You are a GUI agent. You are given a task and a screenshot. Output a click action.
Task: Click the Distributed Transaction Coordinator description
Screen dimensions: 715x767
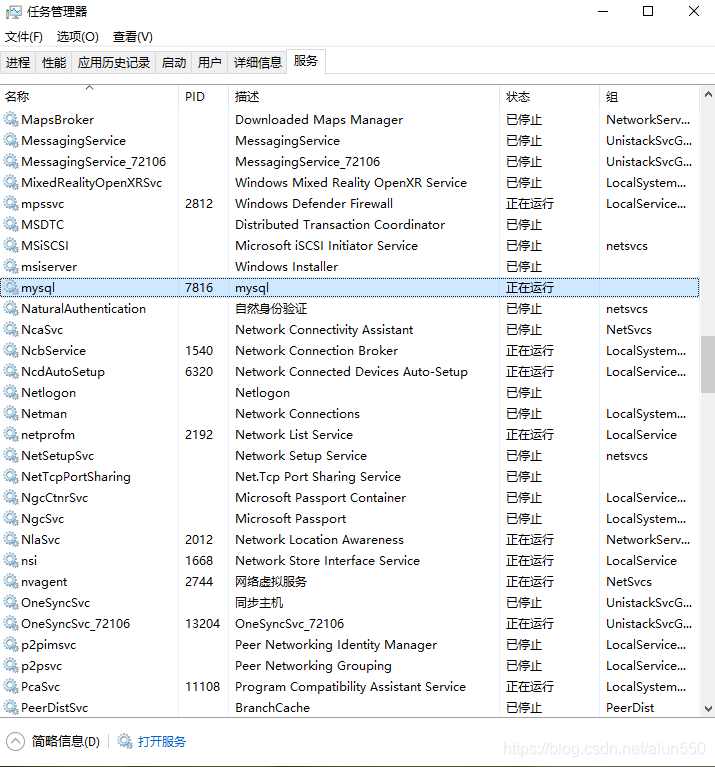point(340,225)
